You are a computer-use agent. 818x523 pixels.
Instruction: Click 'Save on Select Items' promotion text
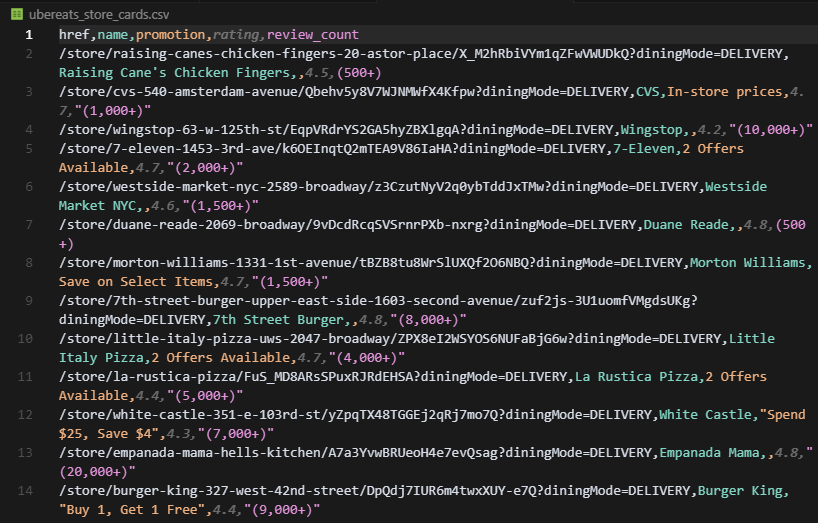coord(136,282)
